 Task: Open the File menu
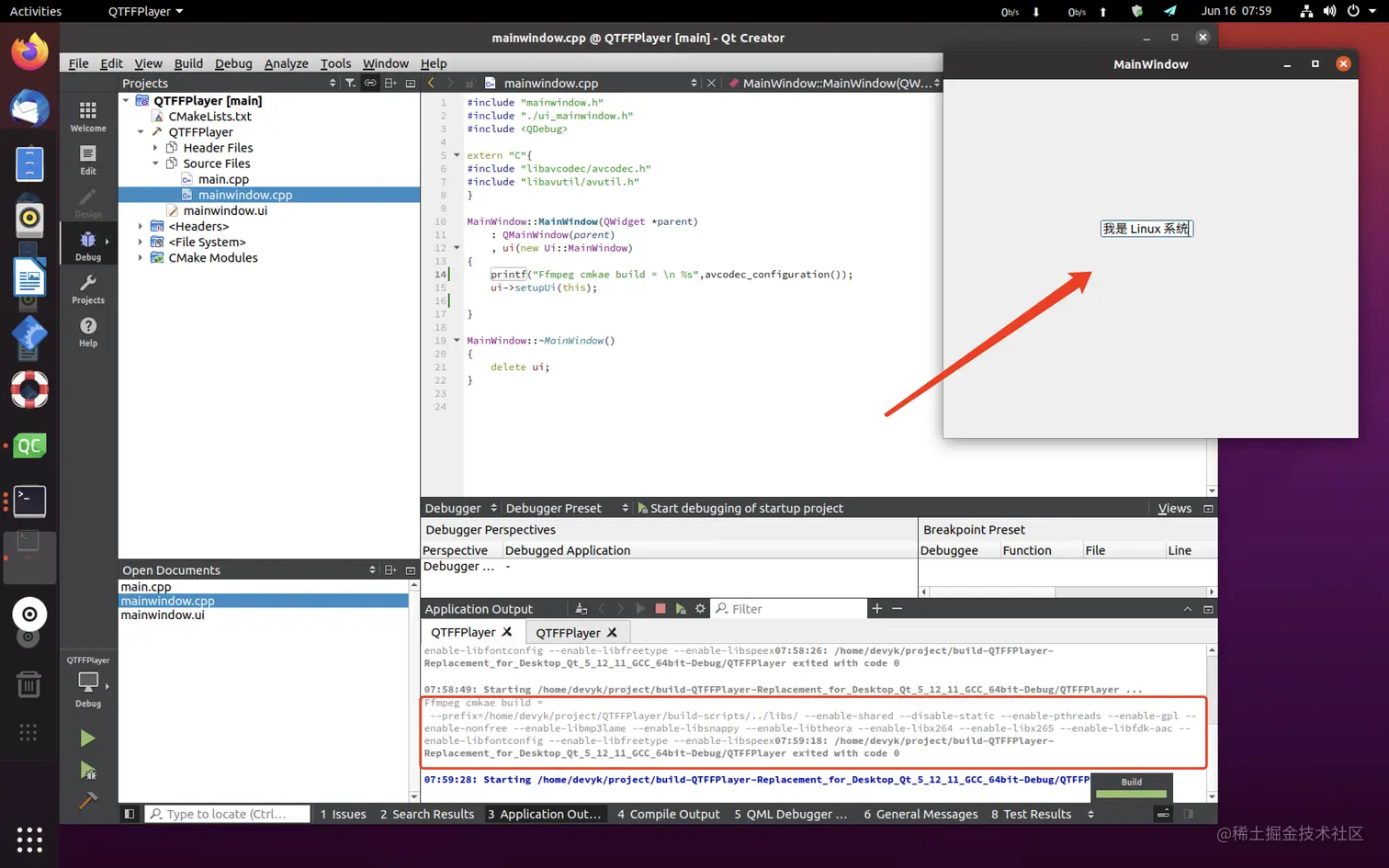tap(78, 63)
